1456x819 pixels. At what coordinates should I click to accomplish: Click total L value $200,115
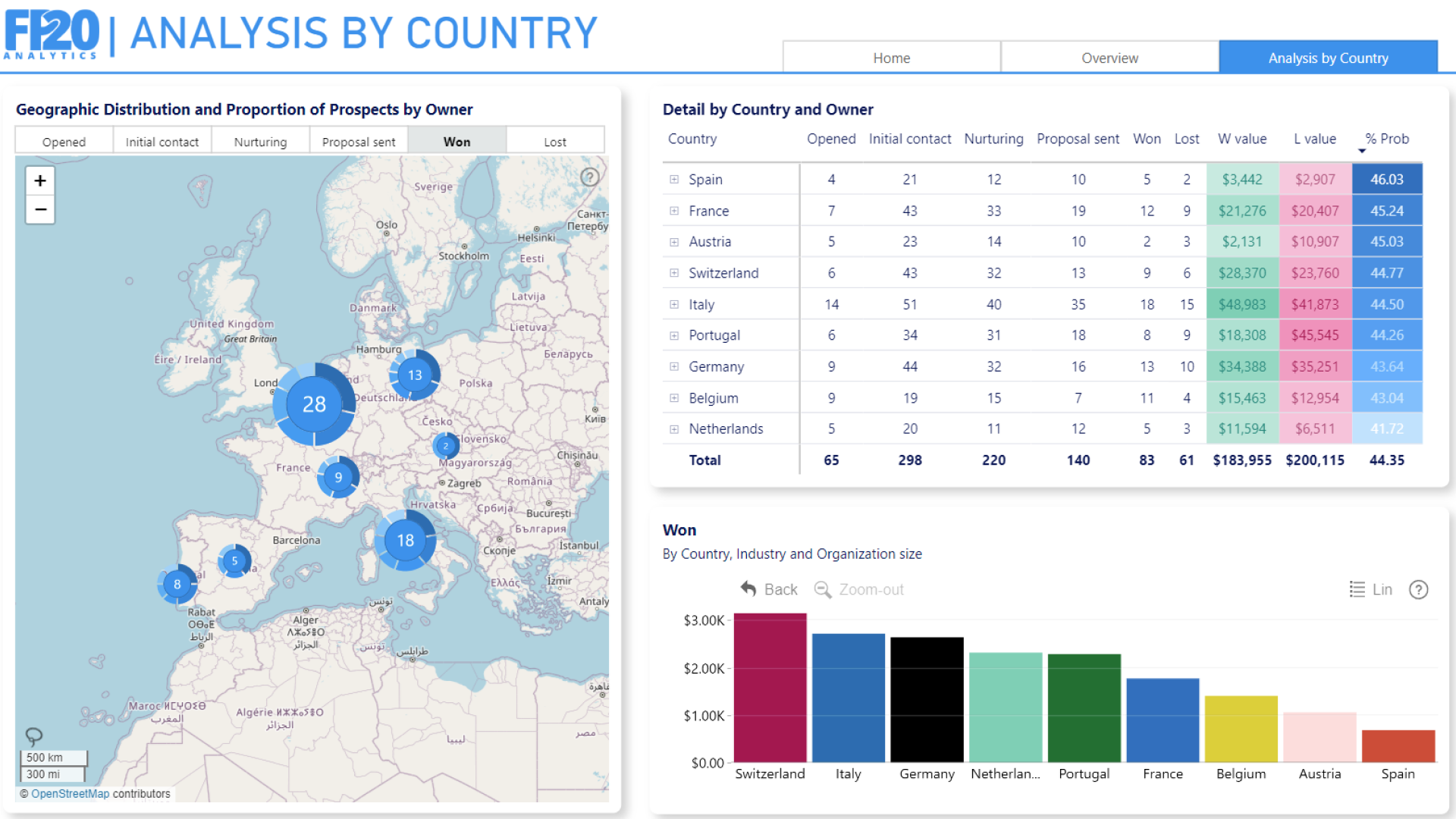(1315, 460)
